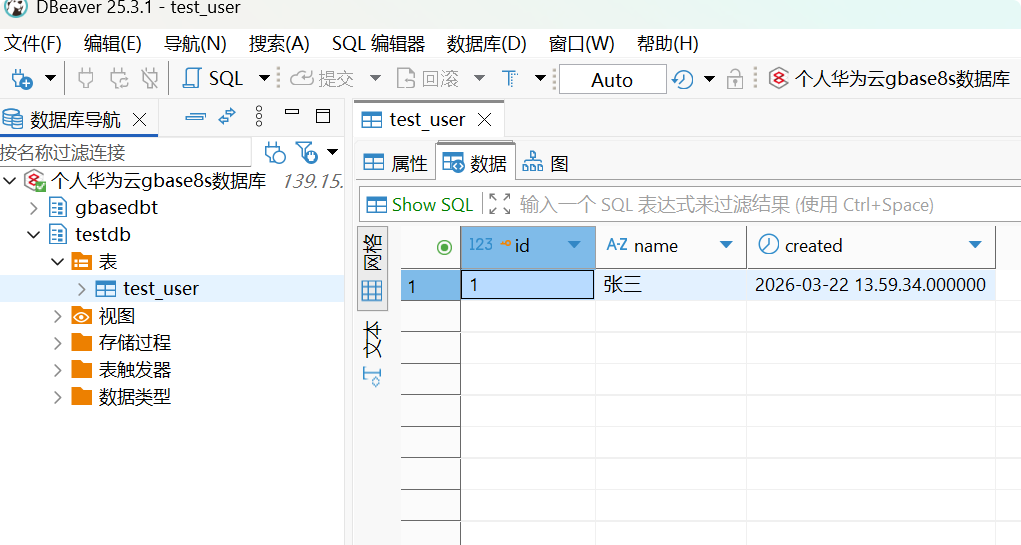Viewport: 1021px width, 545px height.
Task: Click the 回滚 rollback button
Action: tap(428, 79)
